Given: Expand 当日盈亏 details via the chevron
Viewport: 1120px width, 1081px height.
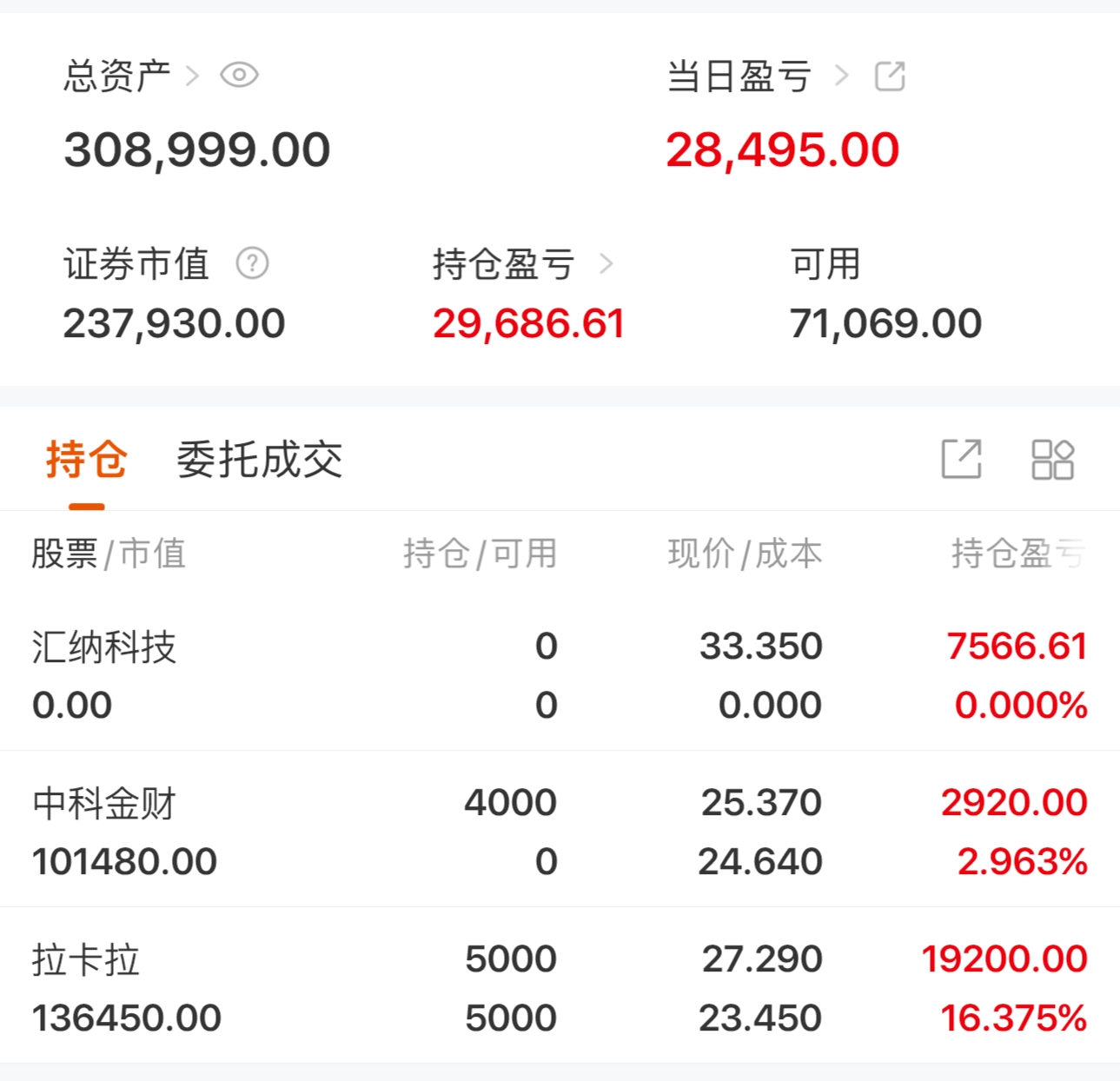Looking at the screenshot, I should pos(841,76).
